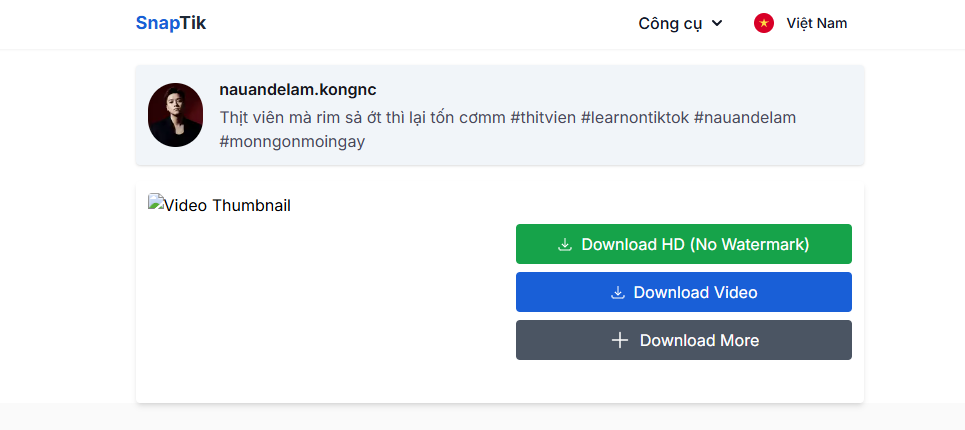The image size is (965, 430).
Task: Click the Download More button
Action: [x=684, y=340]
